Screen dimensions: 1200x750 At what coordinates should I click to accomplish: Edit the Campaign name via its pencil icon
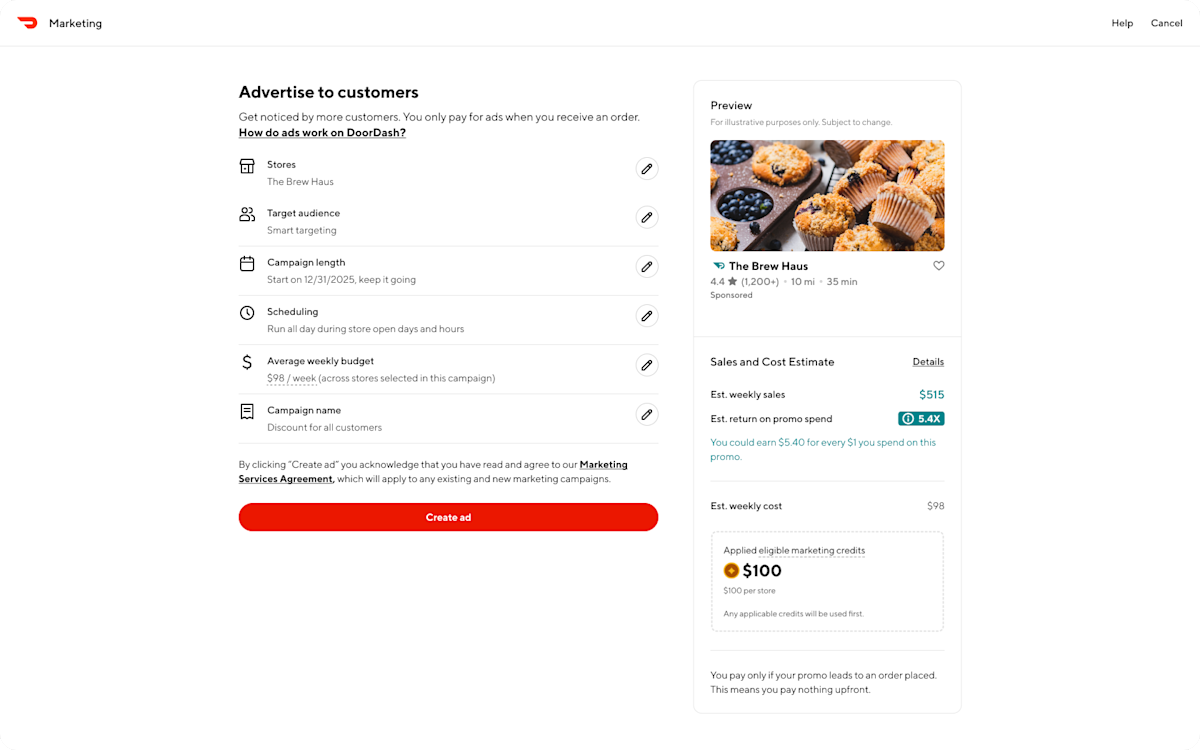(x=647, y=414)
